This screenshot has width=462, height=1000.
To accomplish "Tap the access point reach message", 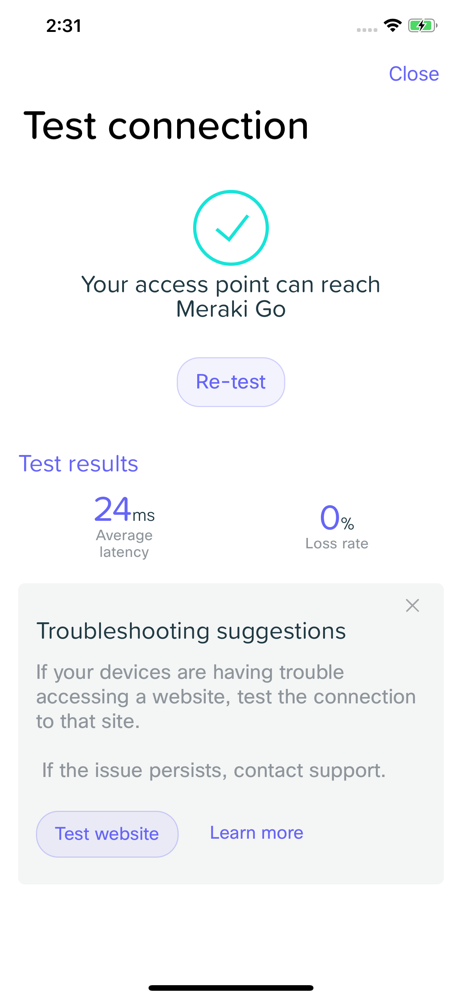I will click(231, 296).
